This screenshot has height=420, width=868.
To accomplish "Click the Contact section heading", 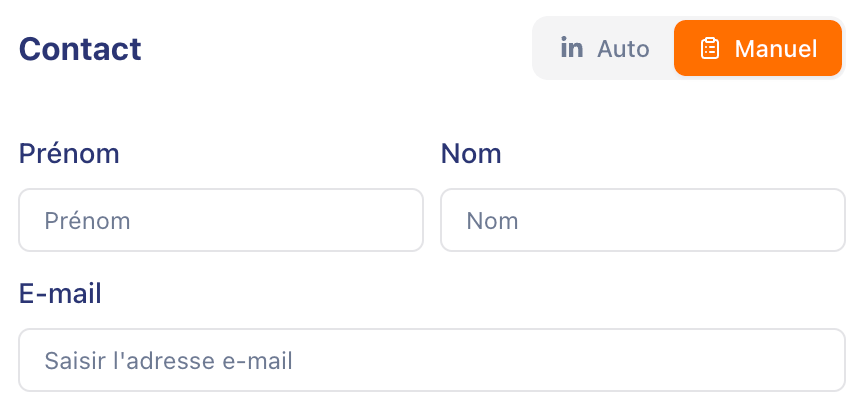I will click(80, 49).
